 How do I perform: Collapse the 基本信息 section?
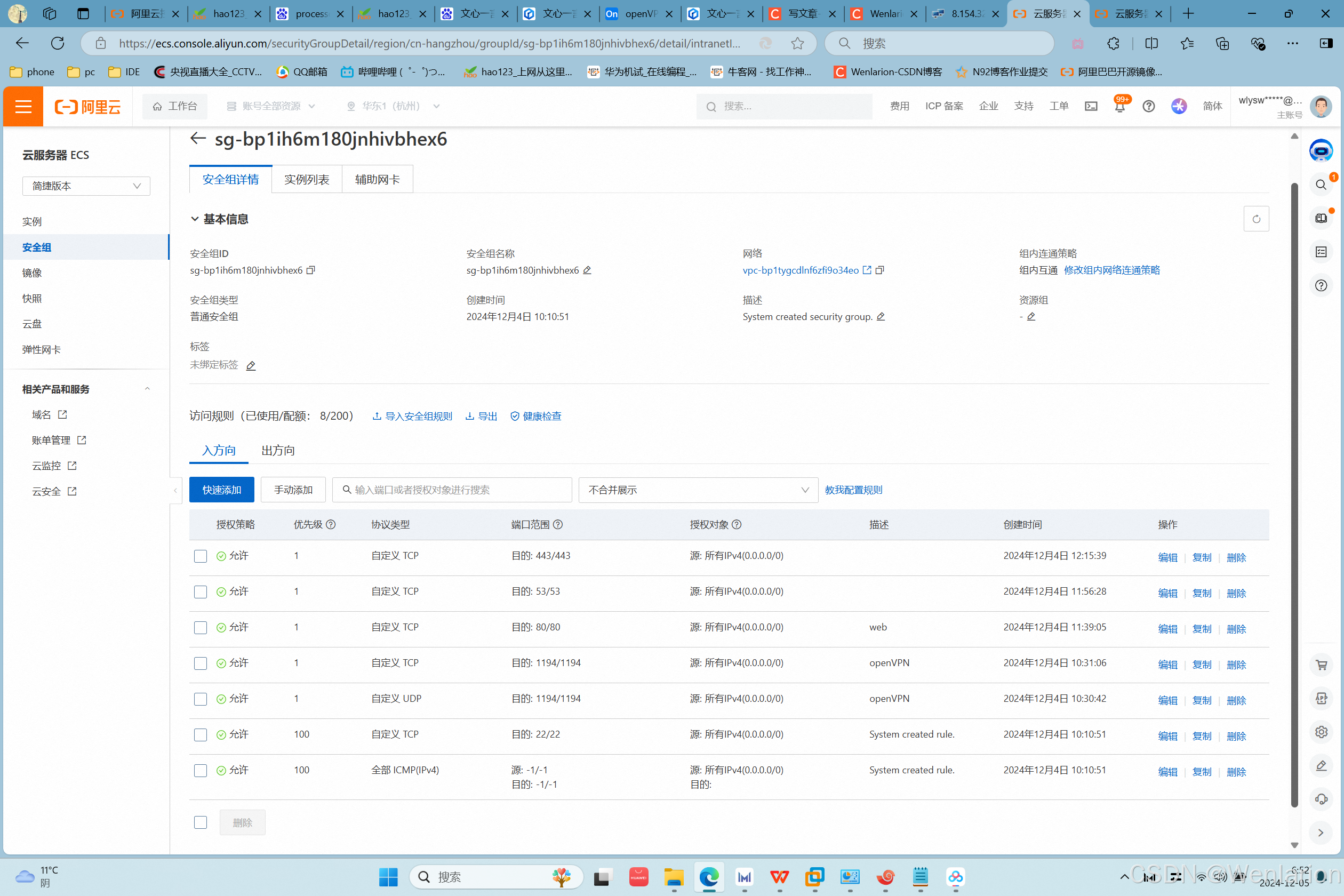[195, 219]
